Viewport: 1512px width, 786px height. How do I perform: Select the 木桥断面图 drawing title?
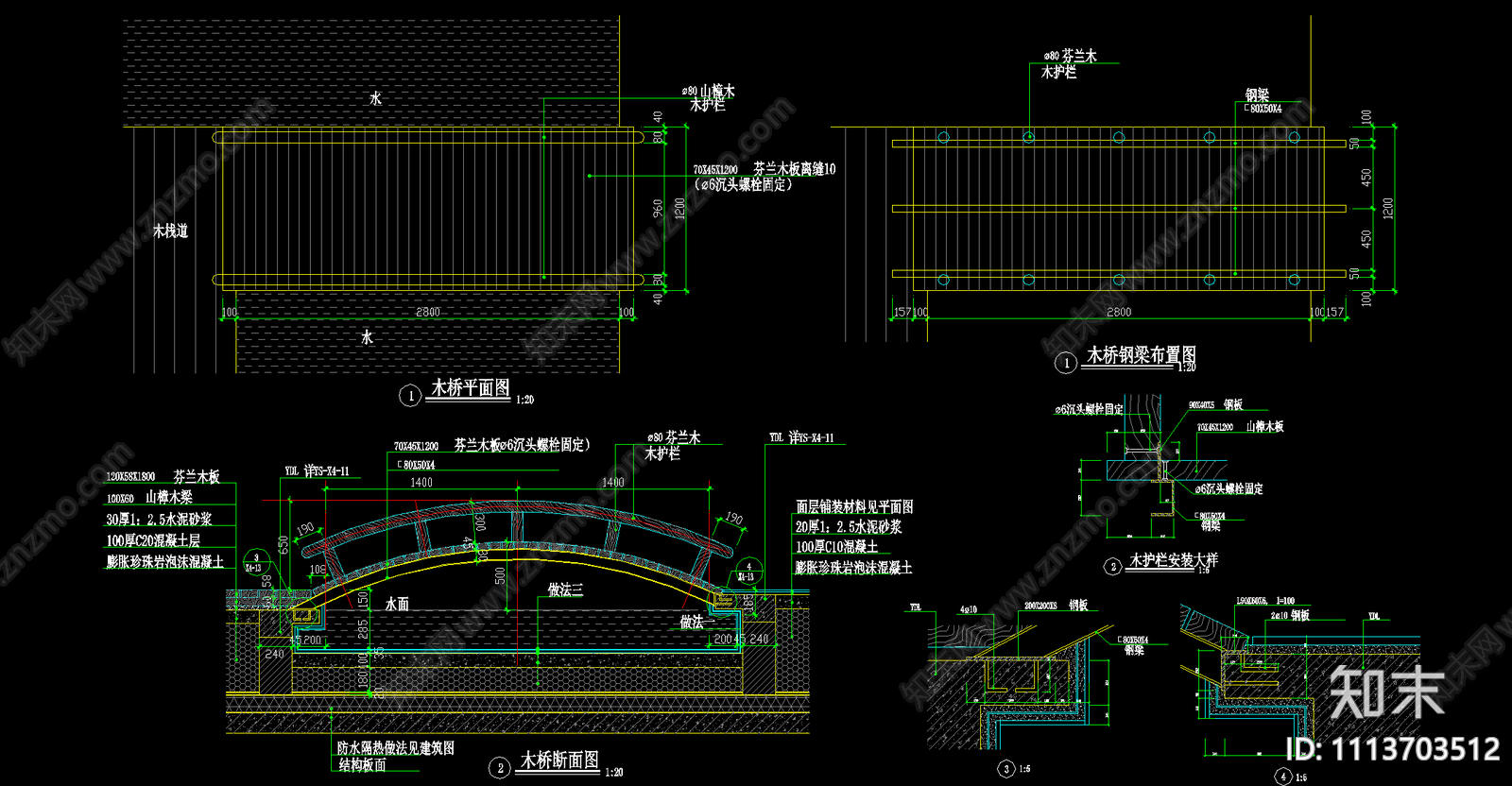pyautogui.click(x=559, y=760)
